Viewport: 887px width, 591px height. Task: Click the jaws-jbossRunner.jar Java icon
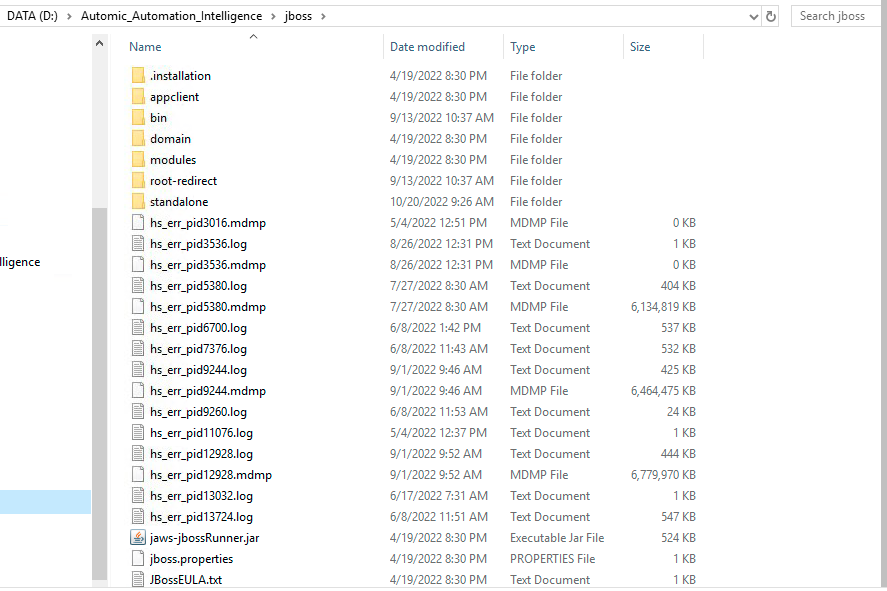(138, 538)
